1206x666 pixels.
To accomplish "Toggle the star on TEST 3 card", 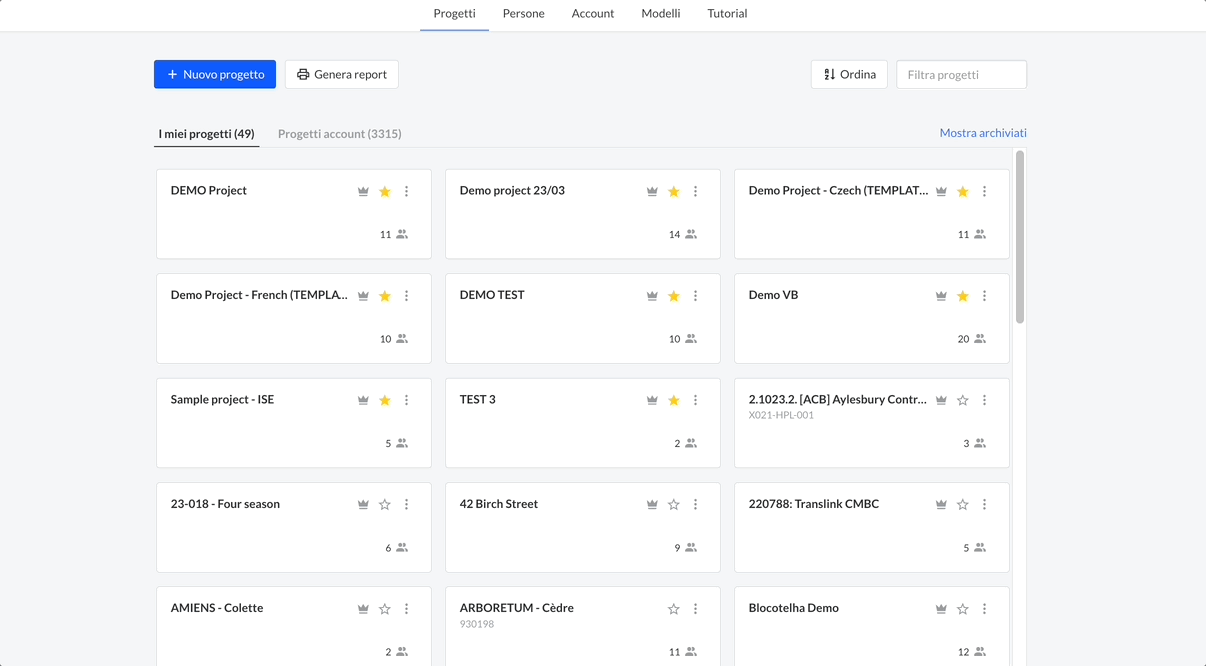I will coord(674,400).
